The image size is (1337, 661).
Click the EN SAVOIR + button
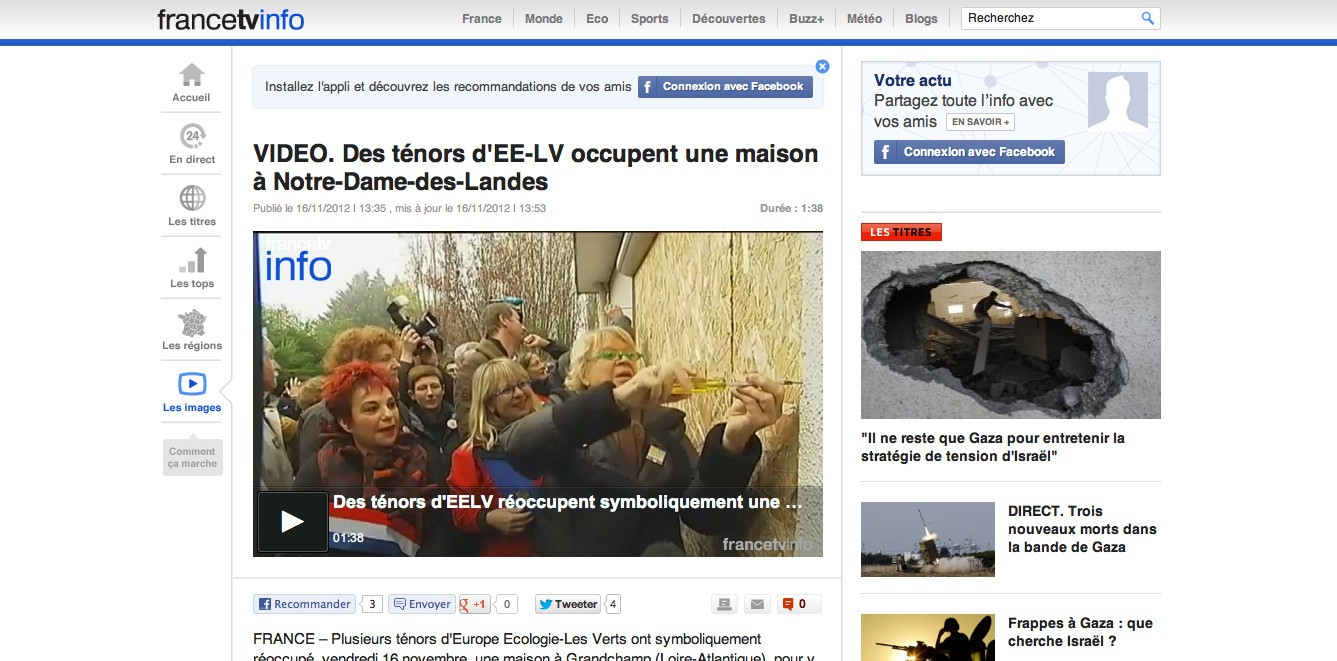[x=980, y=122]
